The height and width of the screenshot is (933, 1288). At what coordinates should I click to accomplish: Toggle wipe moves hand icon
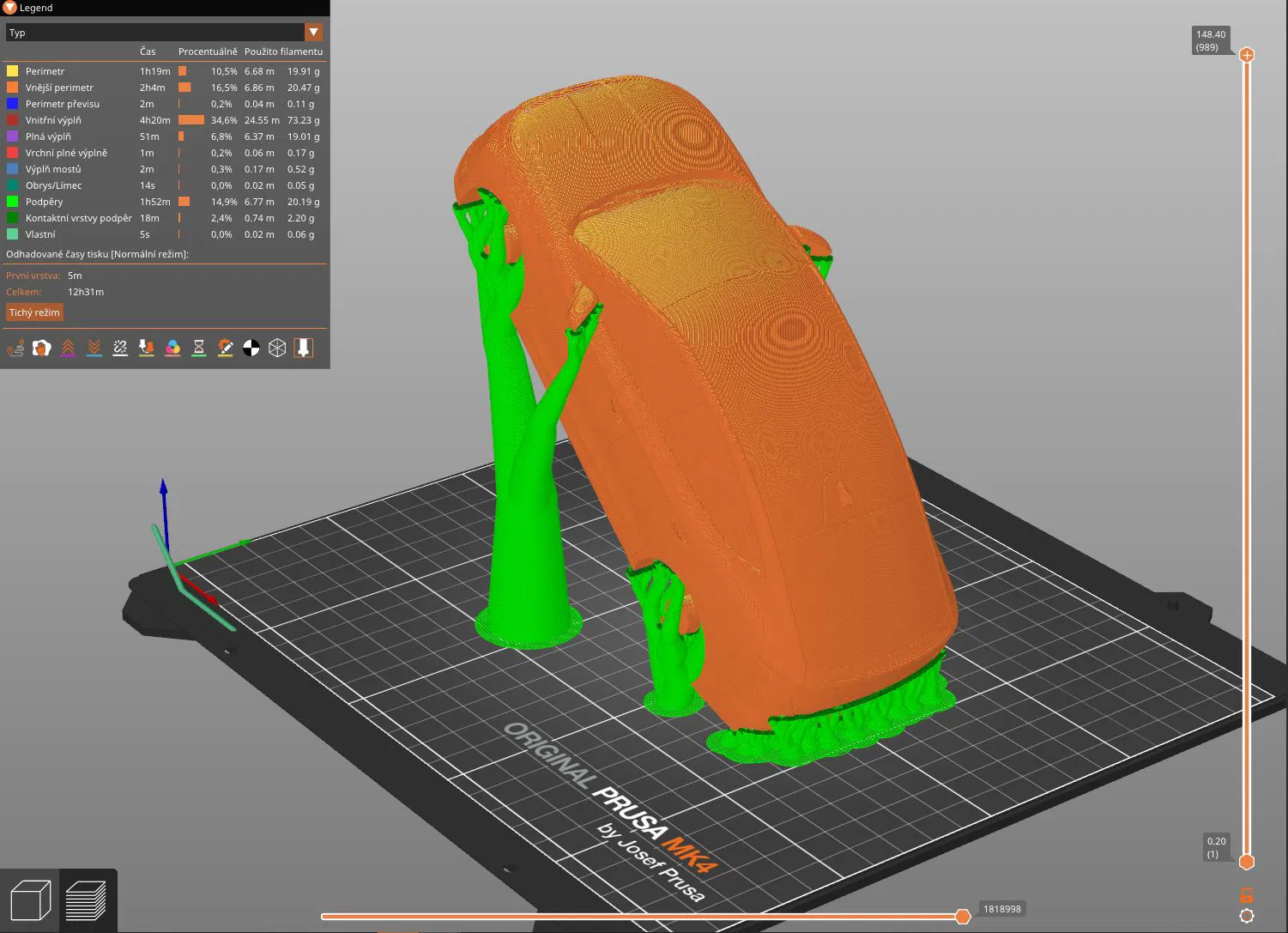41,348
